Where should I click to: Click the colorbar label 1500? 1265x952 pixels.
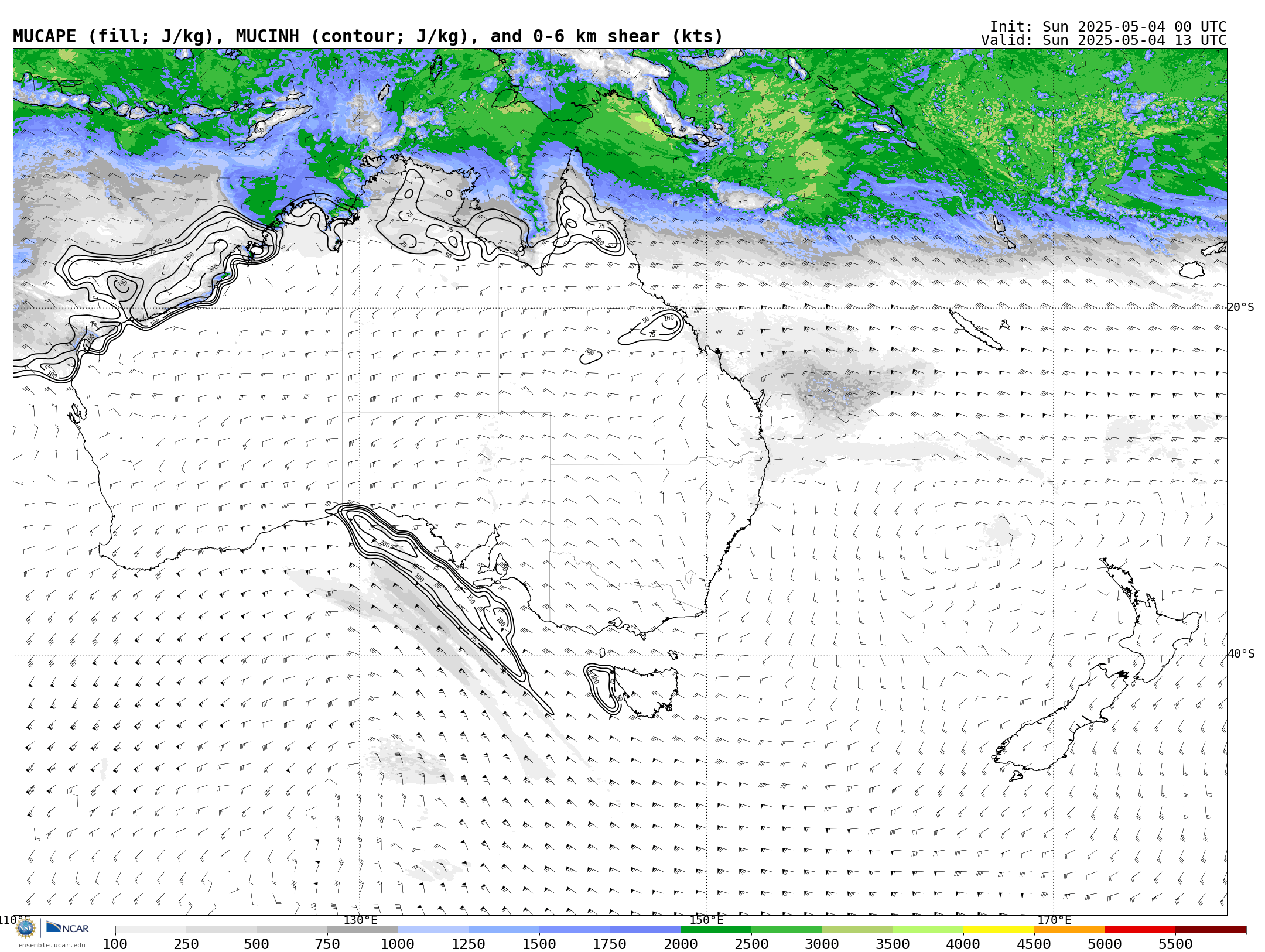[539, 944]
